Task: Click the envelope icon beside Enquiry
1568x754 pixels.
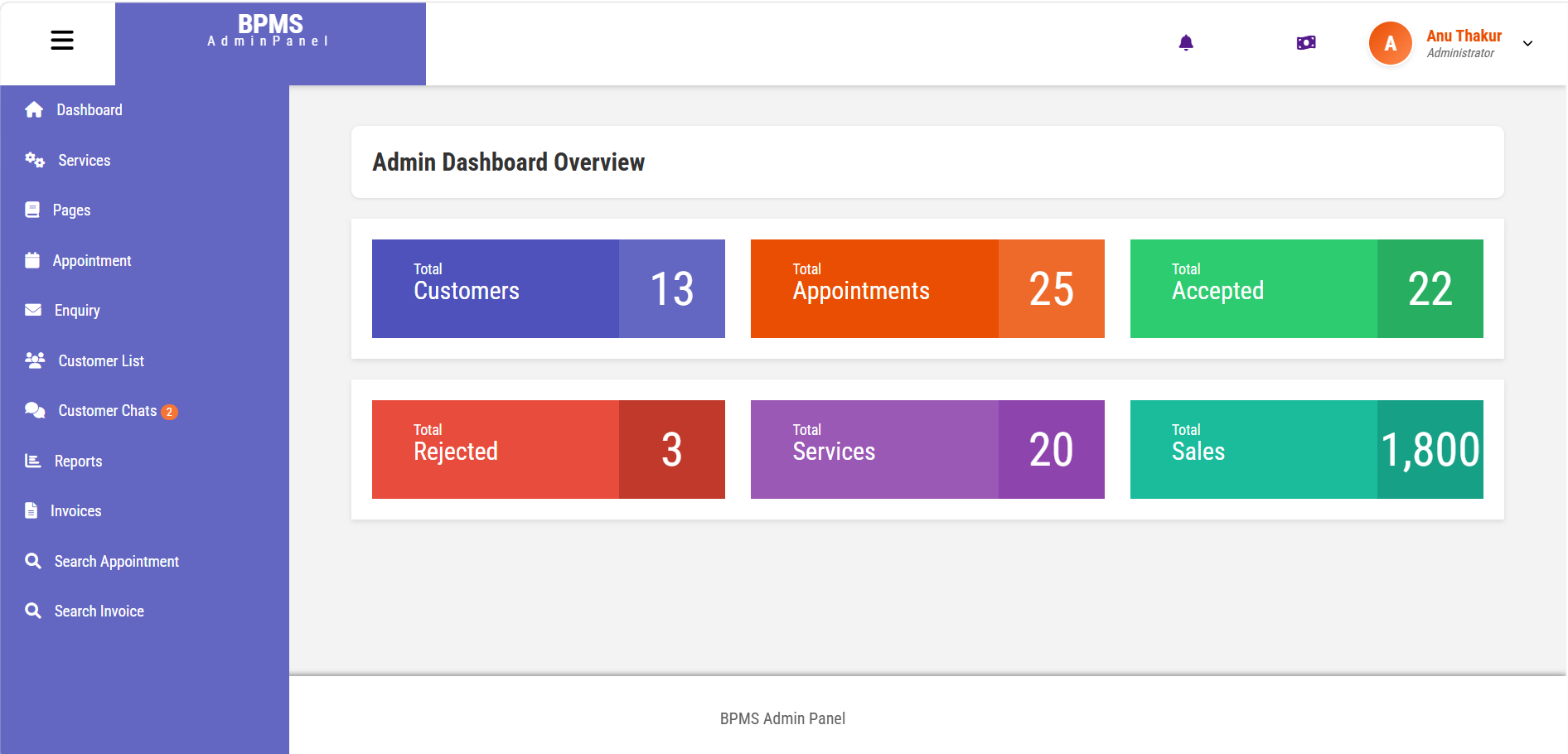Action: 33,310
